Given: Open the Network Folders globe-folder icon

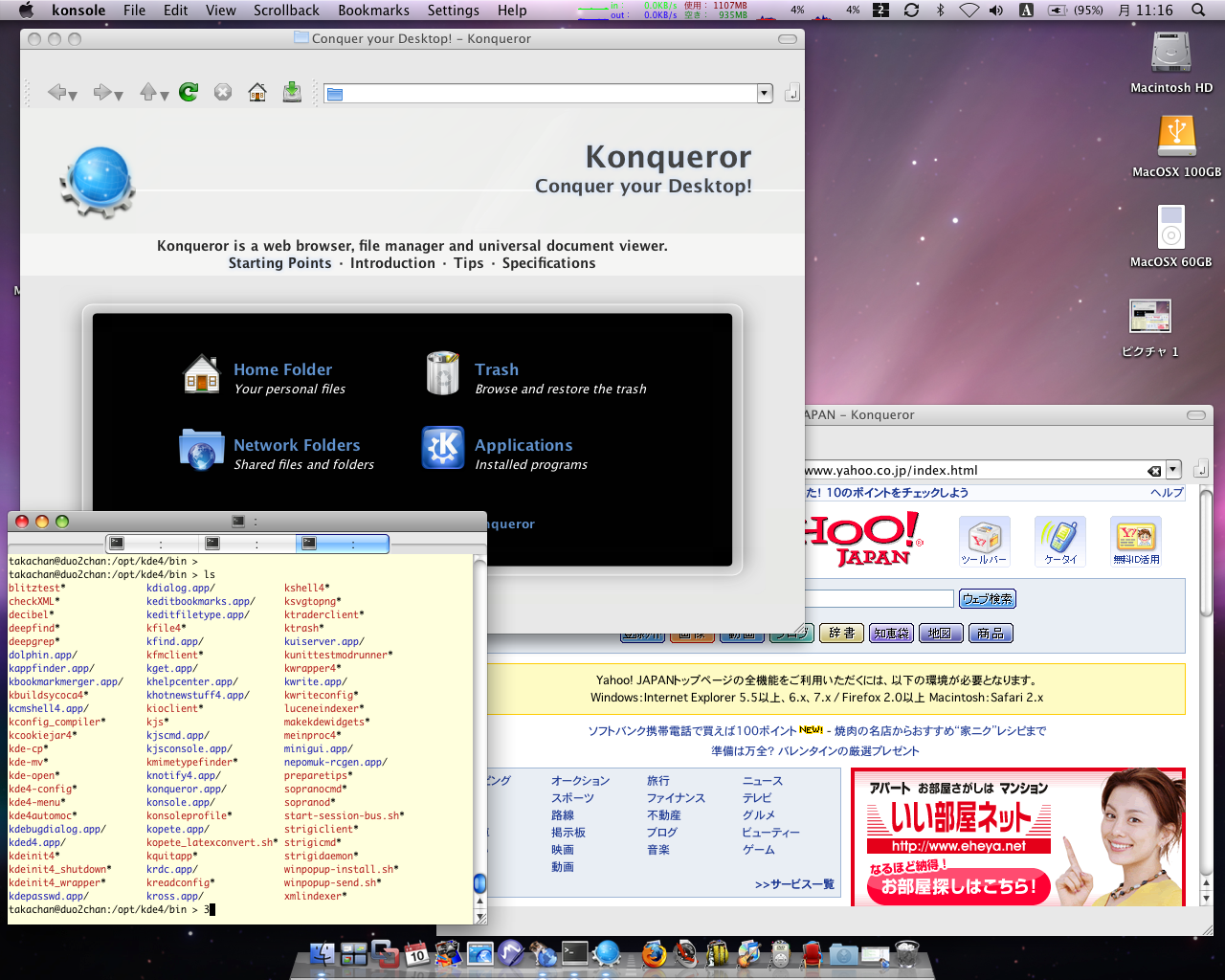Looking at the screenshot, I should 201,450.
